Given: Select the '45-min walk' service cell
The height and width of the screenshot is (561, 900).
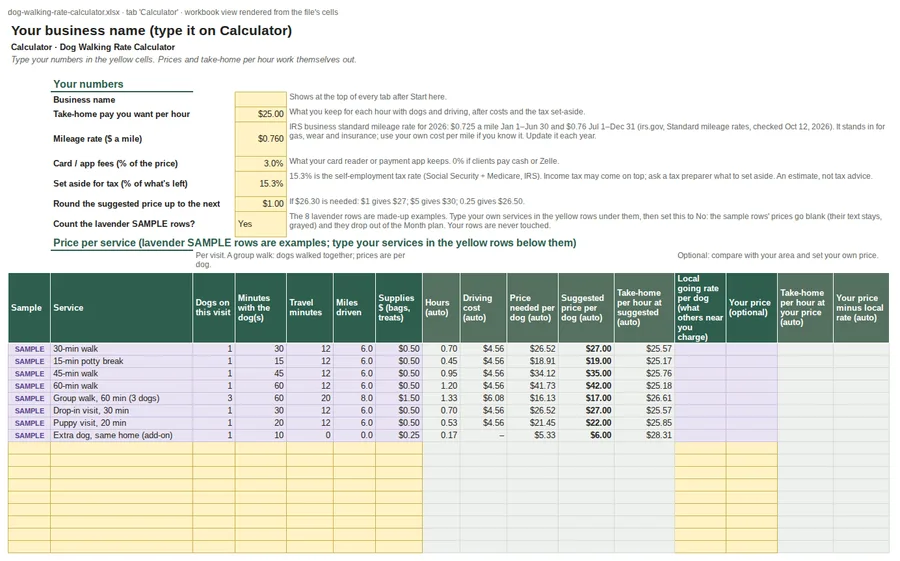Looking at the screenshot, I should (121, 374).
